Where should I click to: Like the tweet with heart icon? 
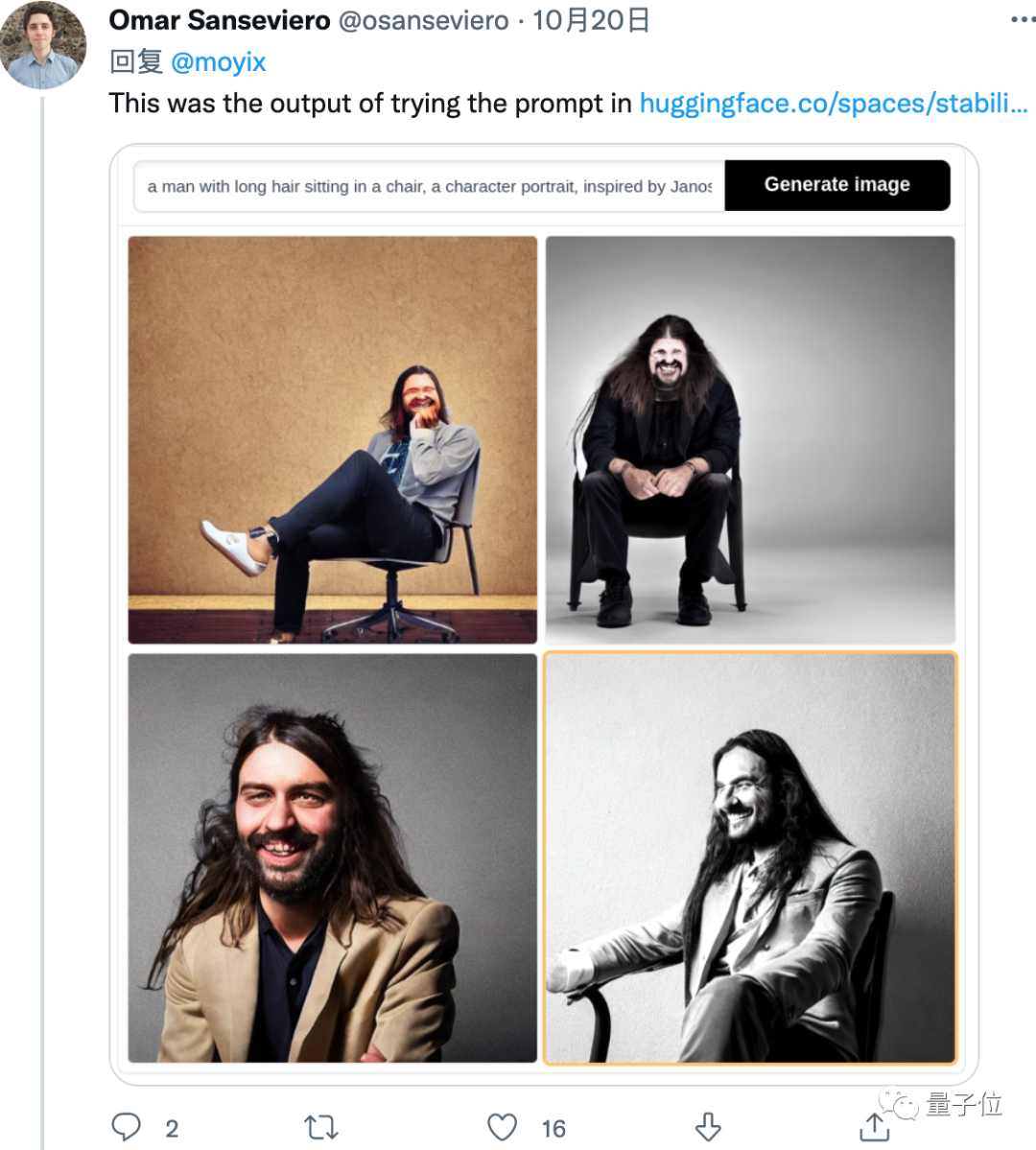(502, 1126)
